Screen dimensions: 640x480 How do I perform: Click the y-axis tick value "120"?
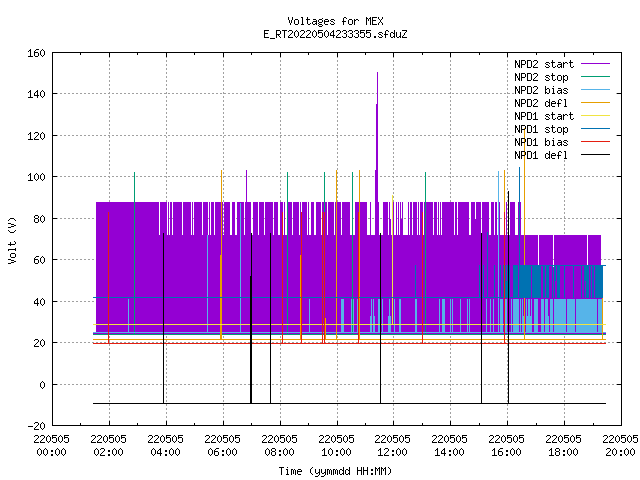(36, 136)
